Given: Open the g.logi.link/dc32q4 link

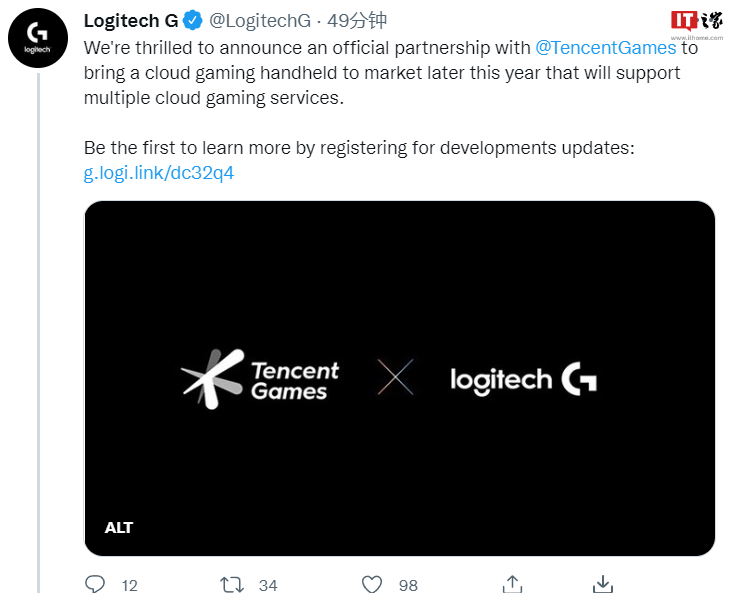Looking at the screenshot, I should [x=159, y=173].
